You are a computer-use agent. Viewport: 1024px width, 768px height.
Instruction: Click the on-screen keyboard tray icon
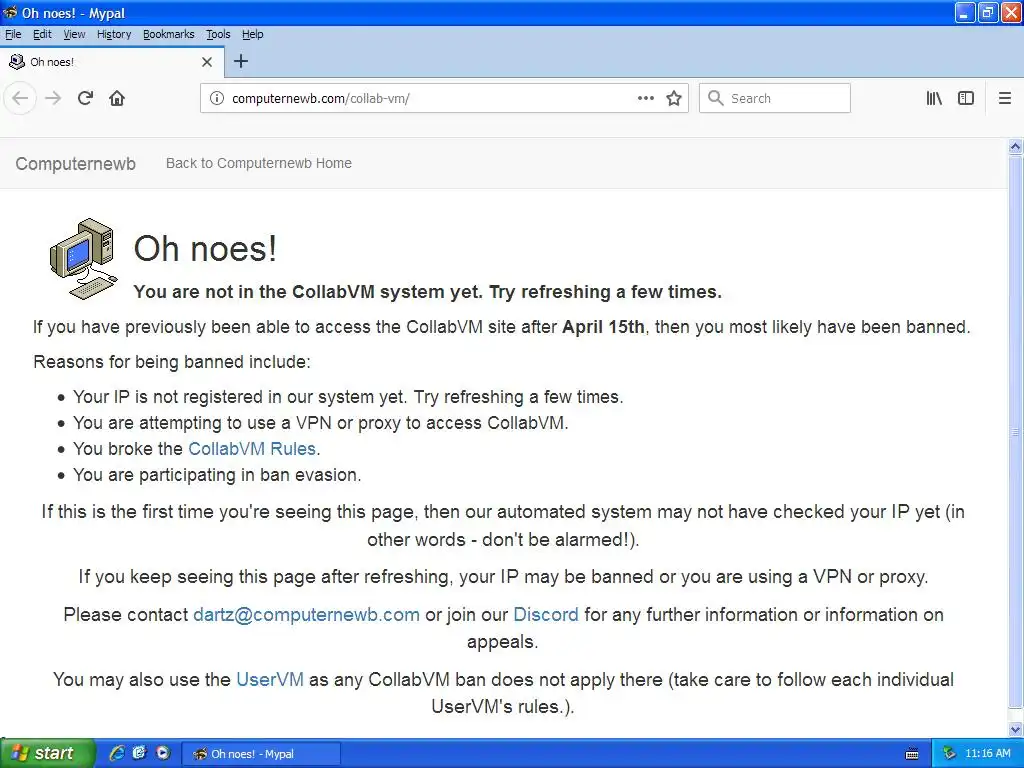coord(912,754)
